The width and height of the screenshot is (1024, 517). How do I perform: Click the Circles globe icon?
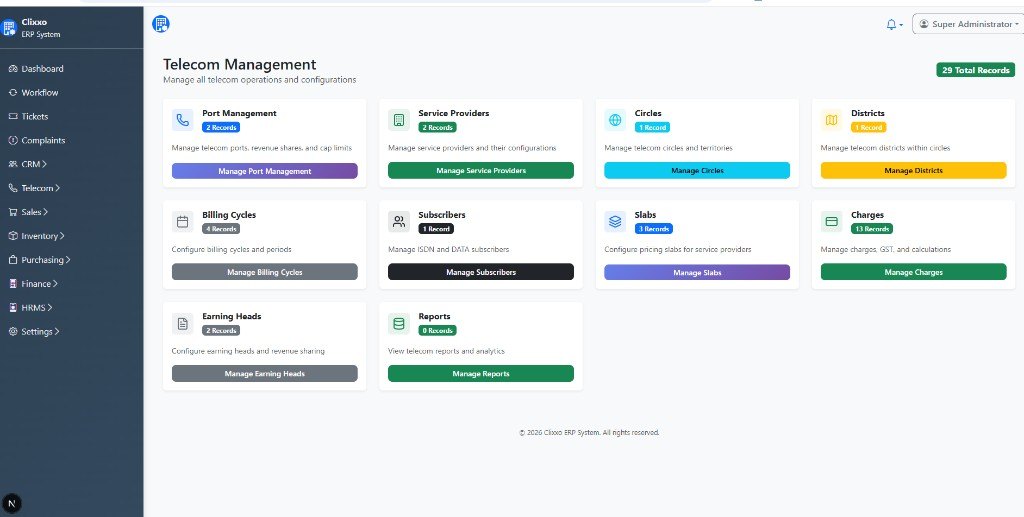[615, 120]
